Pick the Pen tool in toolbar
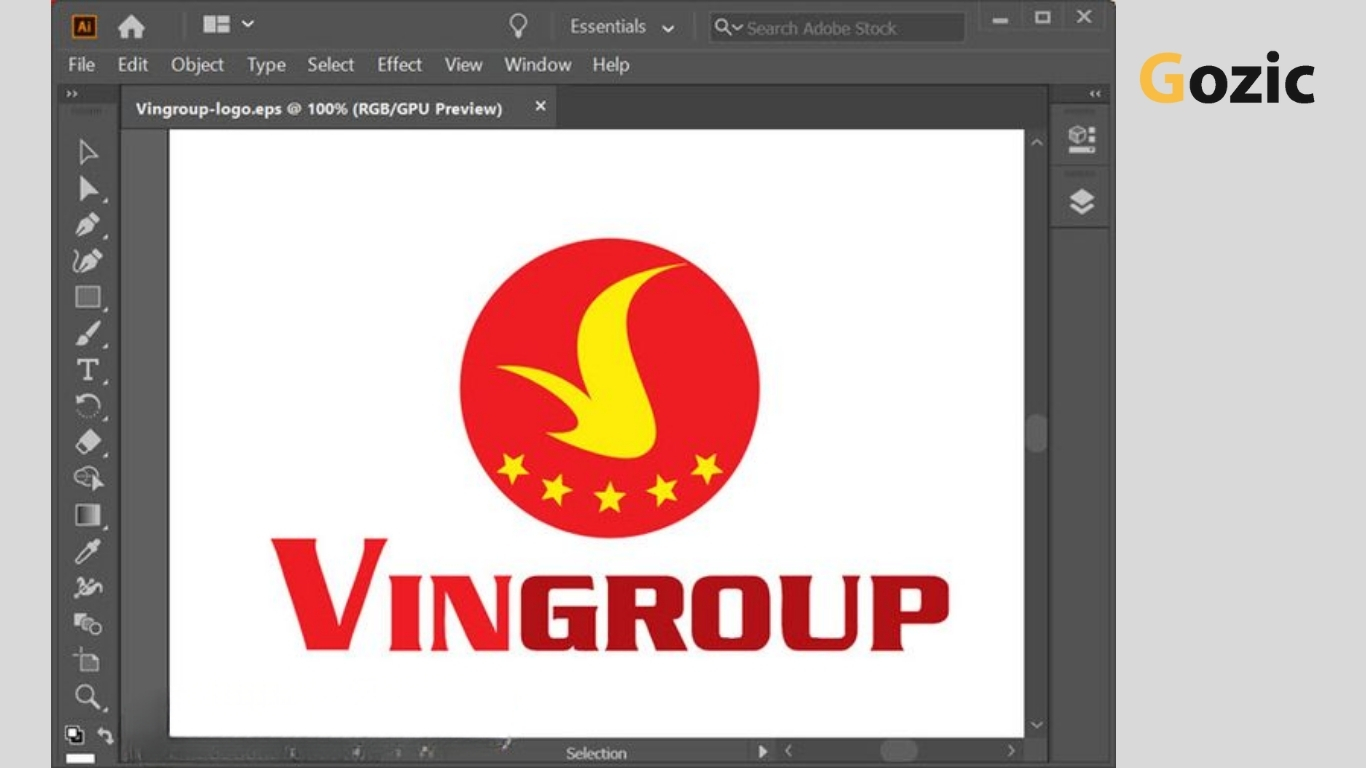 pyautogui.click(x=88, y=225)
